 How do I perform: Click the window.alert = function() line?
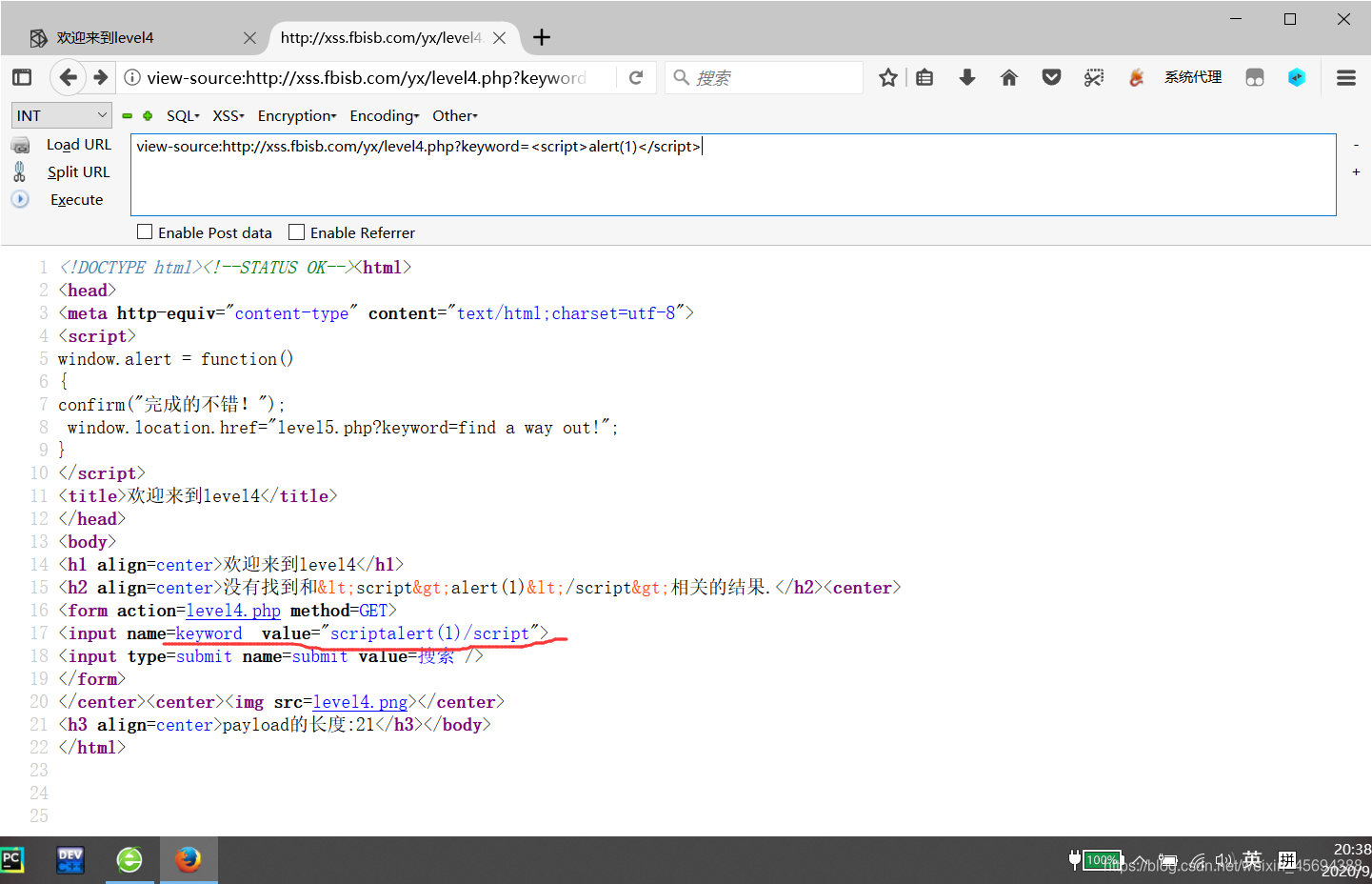175,359
